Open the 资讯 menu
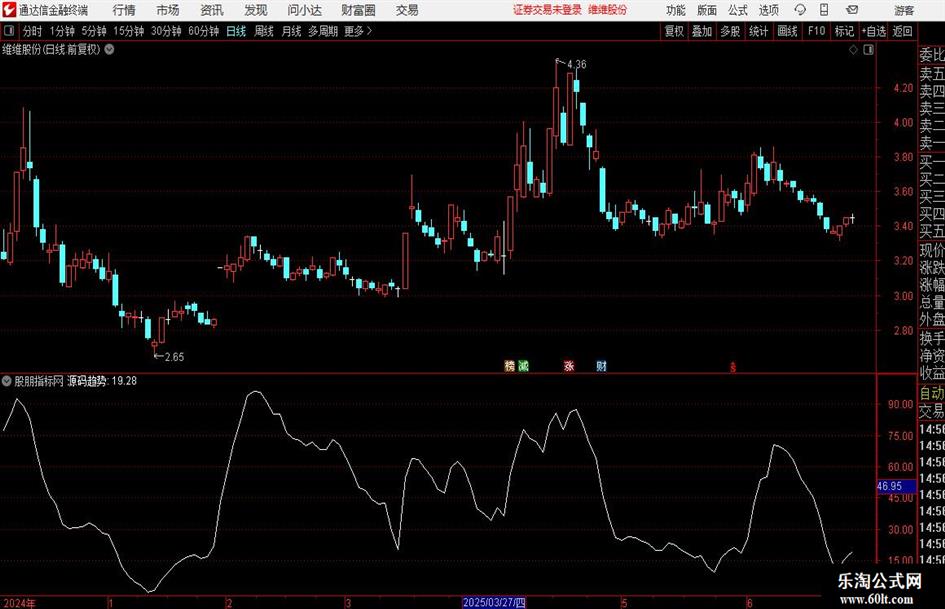The image size is (945, 609). 212,10
